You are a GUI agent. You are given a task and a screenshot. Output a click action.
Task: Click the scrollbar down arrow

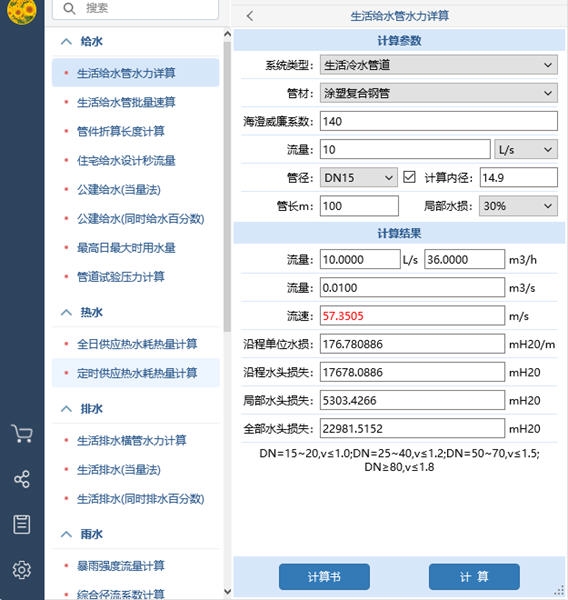[227, 592]
